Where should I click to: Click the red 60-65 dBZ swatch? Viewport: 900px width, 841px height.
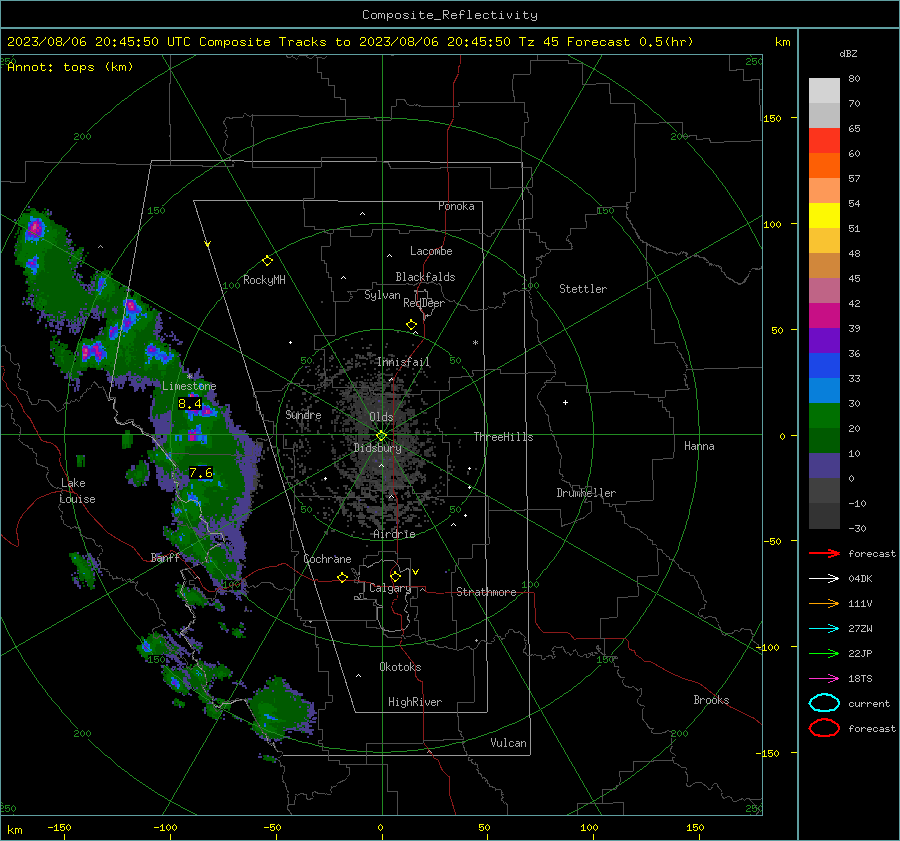tap(824, 141)
